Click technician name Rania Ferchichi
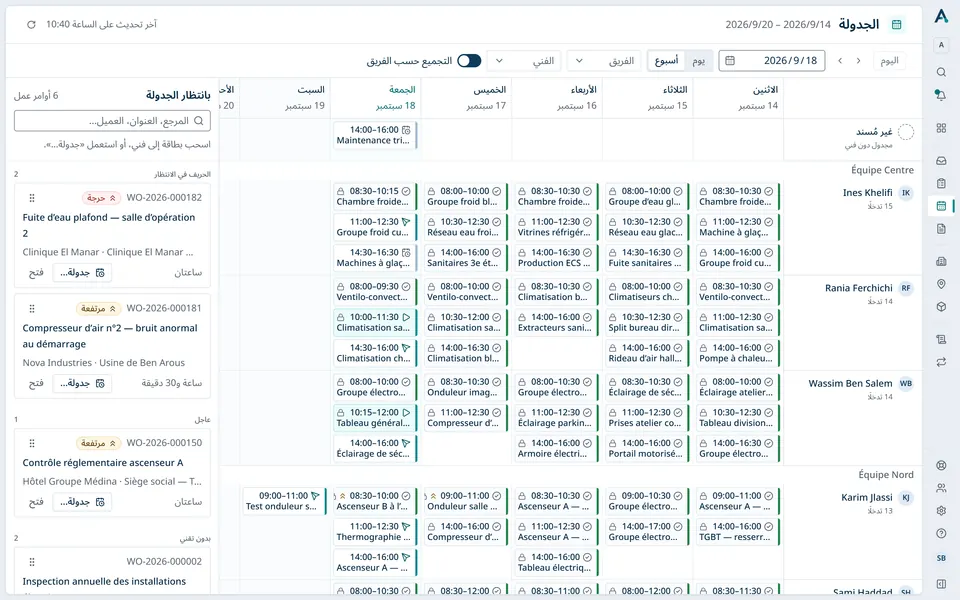Viewport: 960px width, 600px height. point(858,288)
